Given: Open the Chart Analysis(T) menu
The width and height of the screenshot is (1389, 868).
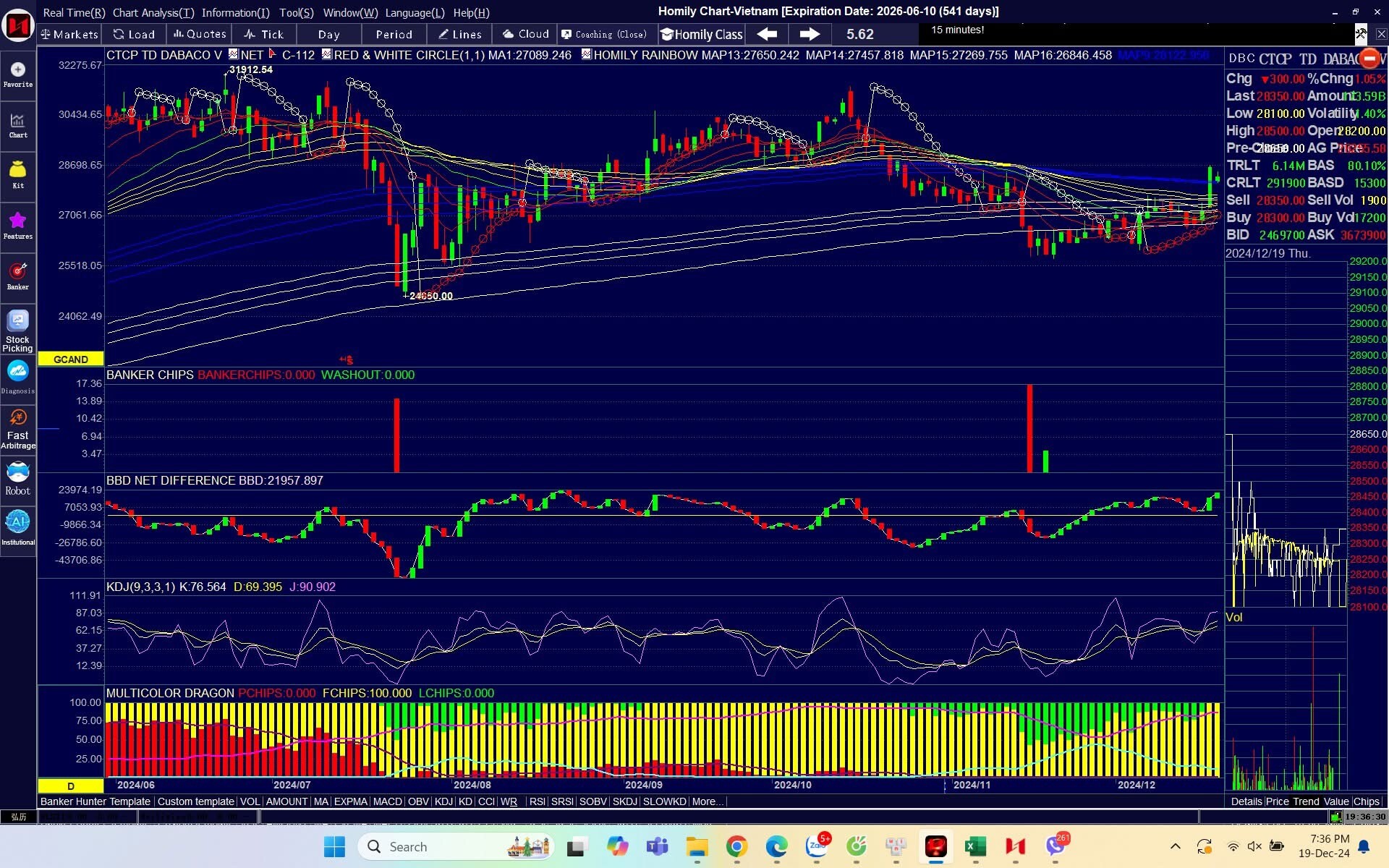Looking at the screenshot, I should click(153, 12).
